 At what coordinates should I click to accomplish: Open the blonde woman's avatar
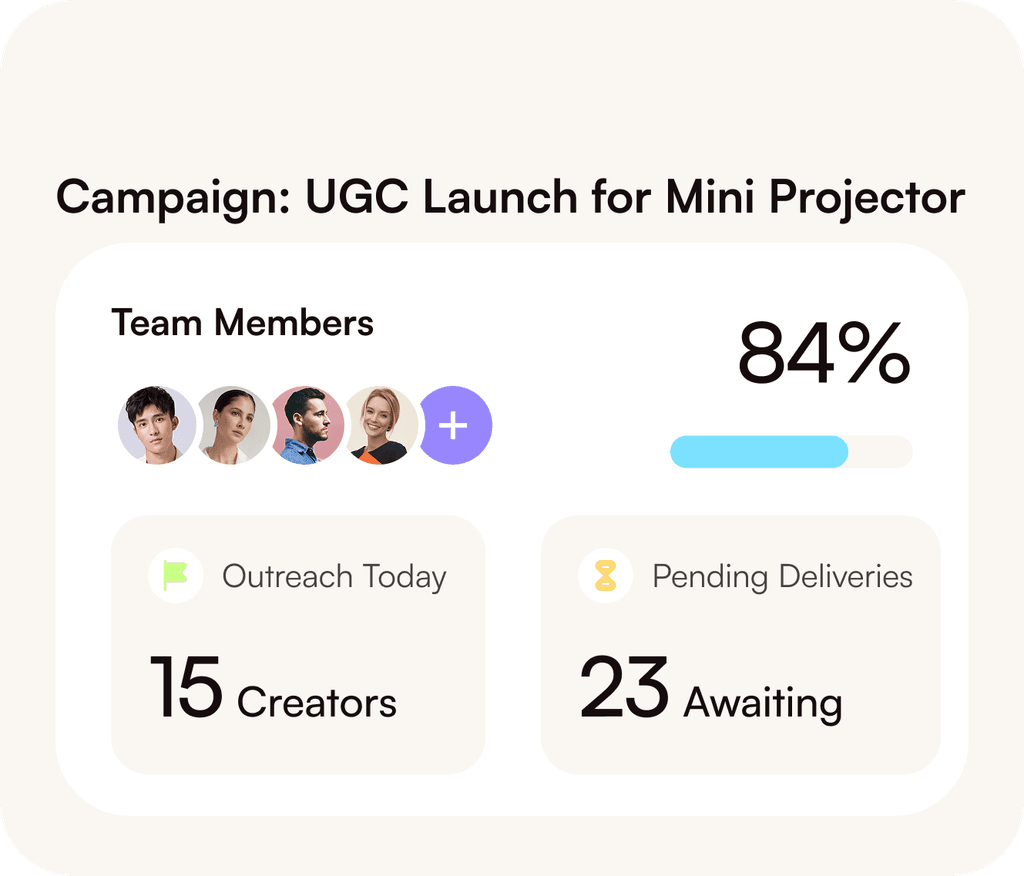click(x=381, y=425)
